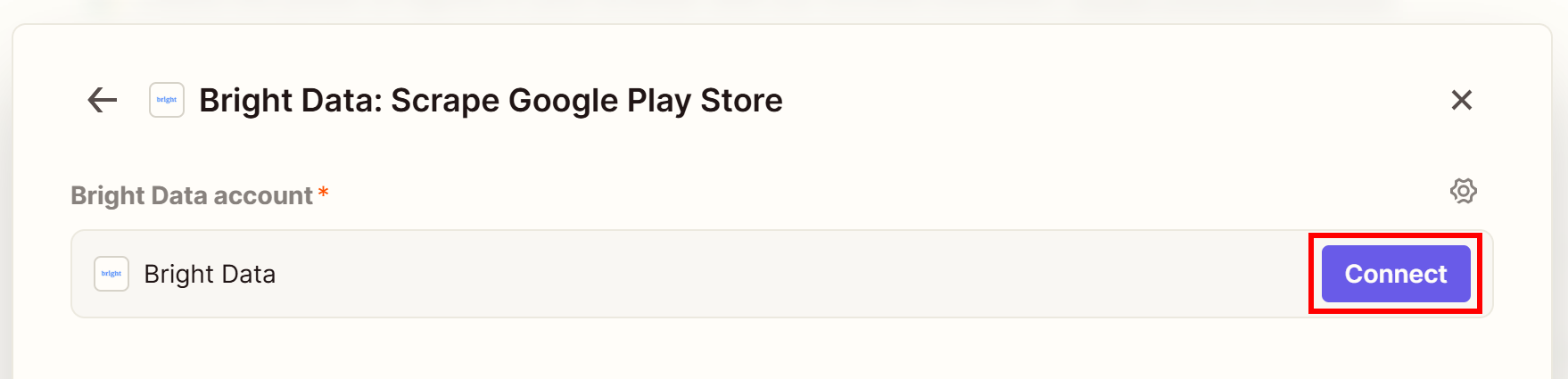
Task: Click the word "Scrape" in the heading
Action: (445, 100)
